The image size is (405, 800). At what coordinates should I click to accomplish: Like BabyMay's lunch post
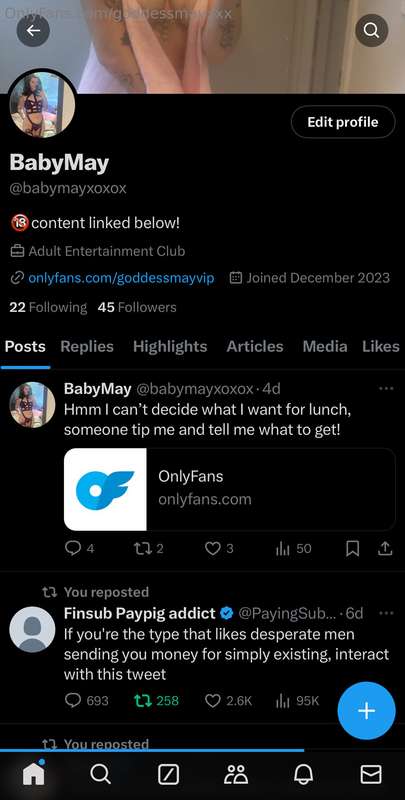click(x=212, y=548)
